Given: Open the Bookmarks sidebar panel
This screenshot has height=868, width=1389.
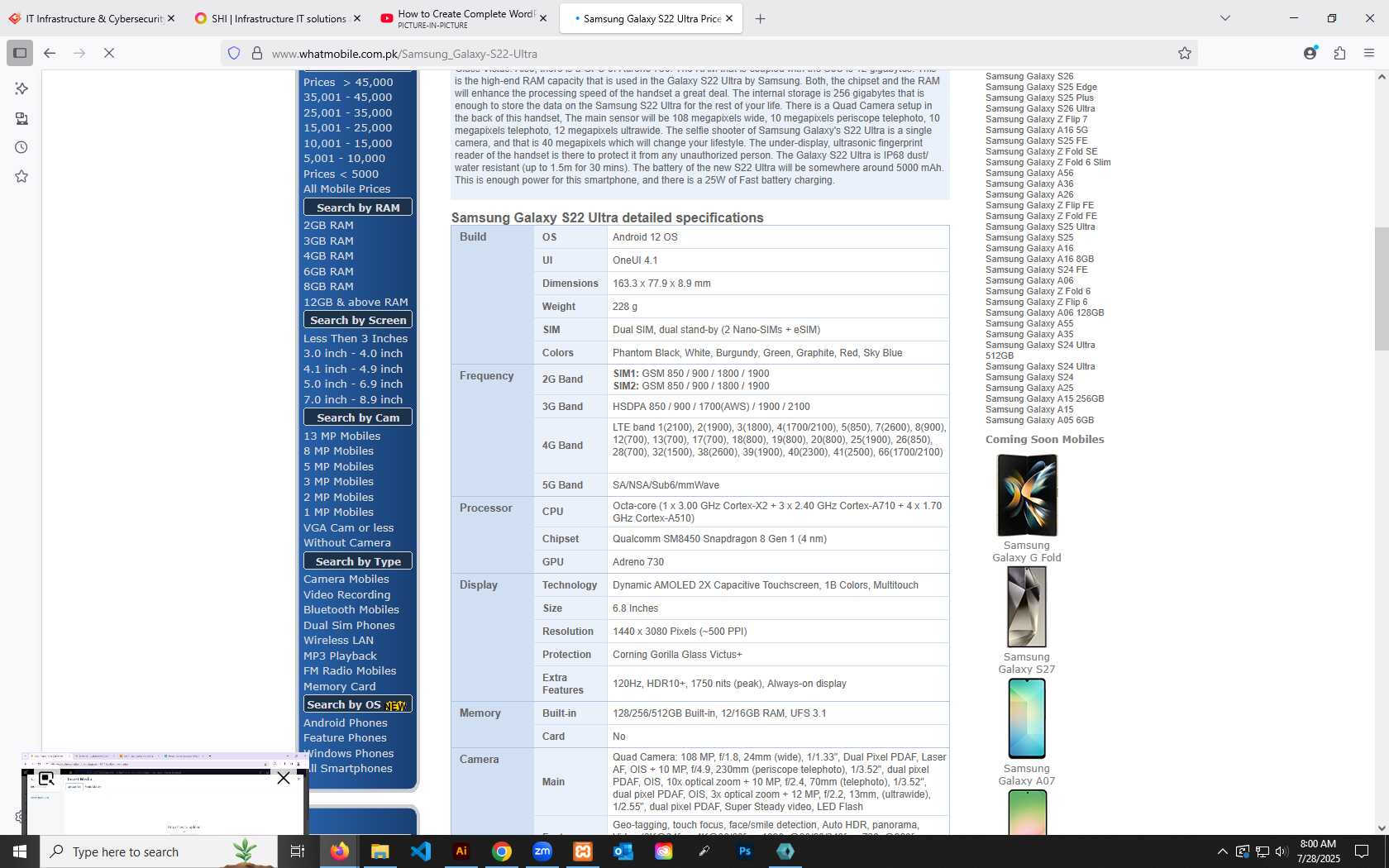Looking at the screenshot, I should (21, 176).
